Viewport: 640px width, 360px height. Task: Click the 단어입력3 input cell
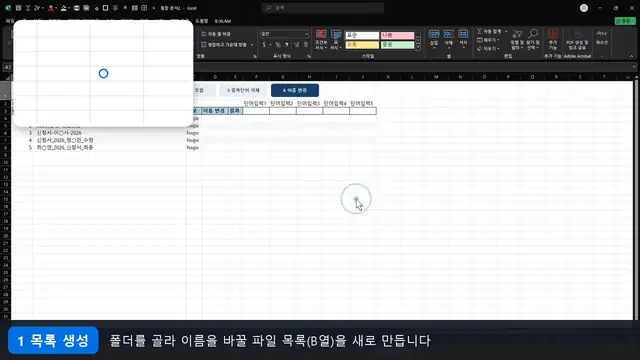[309, 111]
